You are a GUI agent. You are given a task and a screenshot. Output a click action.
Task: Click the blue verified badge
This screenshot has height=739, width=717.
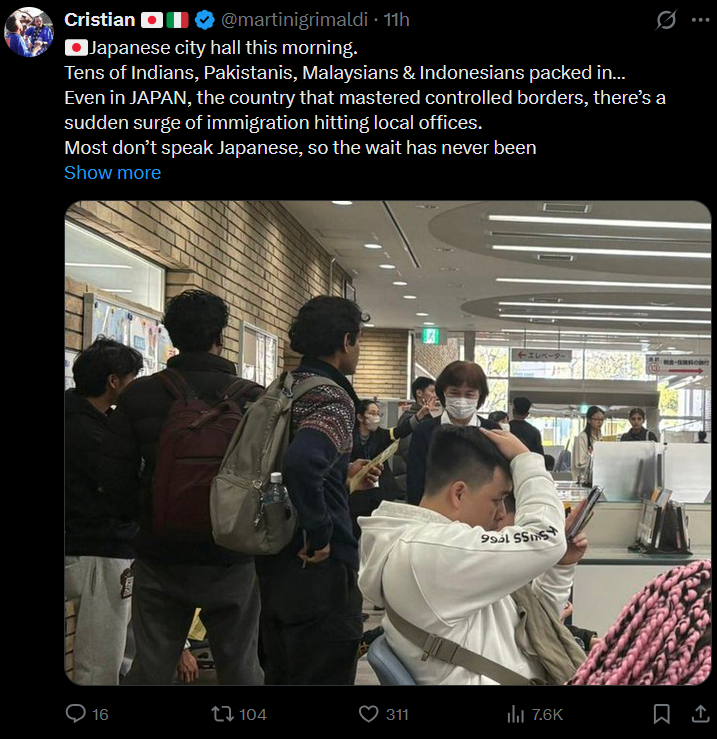tap(205, 20)
